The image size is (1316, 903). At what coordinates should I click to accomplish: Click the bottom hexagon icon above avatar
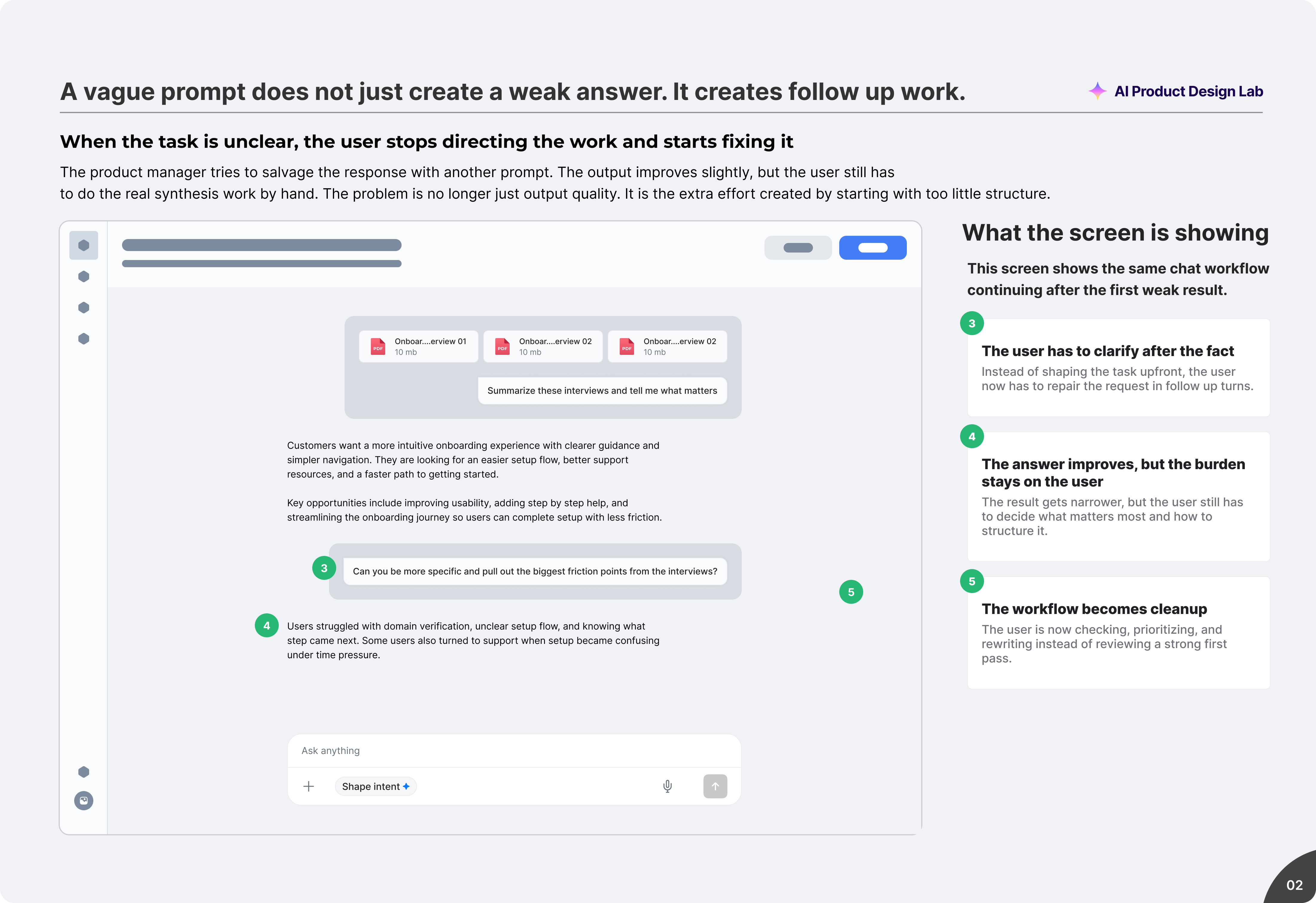[x=84, y=772]
